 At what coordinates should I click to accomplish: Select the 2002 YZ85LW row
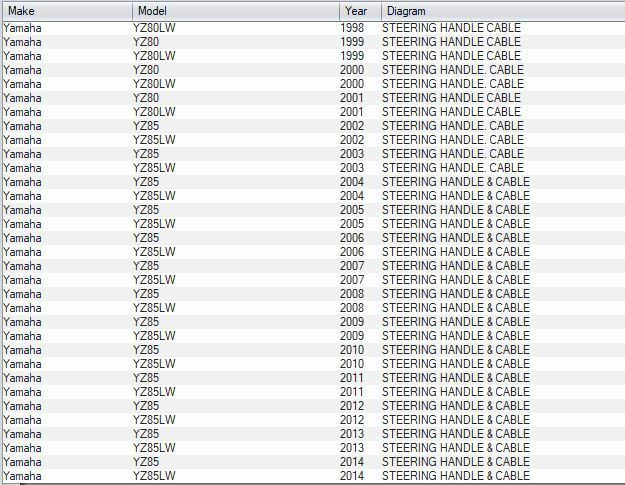(x=314, y=140)
